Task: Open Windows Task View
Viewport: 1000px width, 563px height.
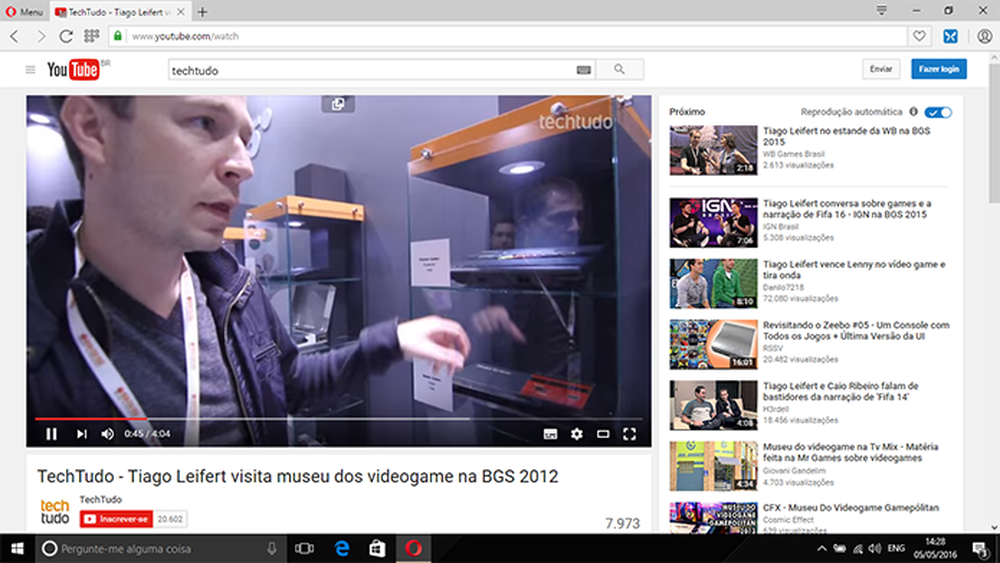Action: (x=304, y=548)
